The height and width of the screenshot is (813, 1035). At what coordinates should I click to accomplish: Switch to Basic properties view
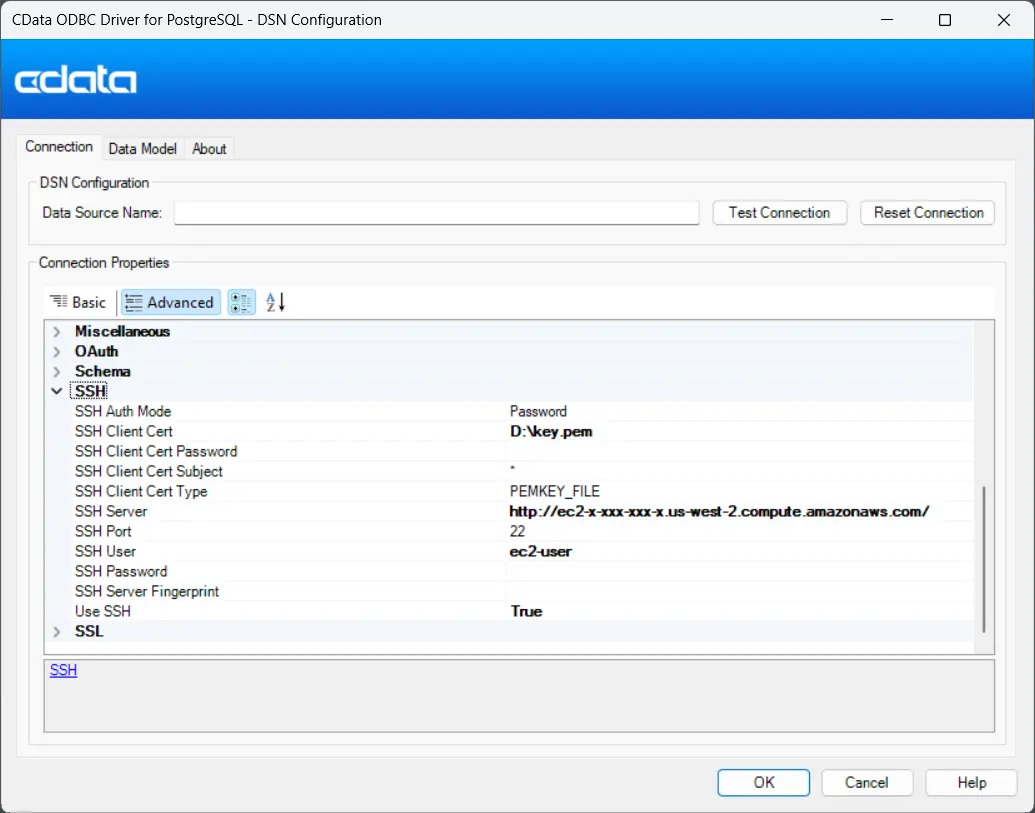[79, 302]
